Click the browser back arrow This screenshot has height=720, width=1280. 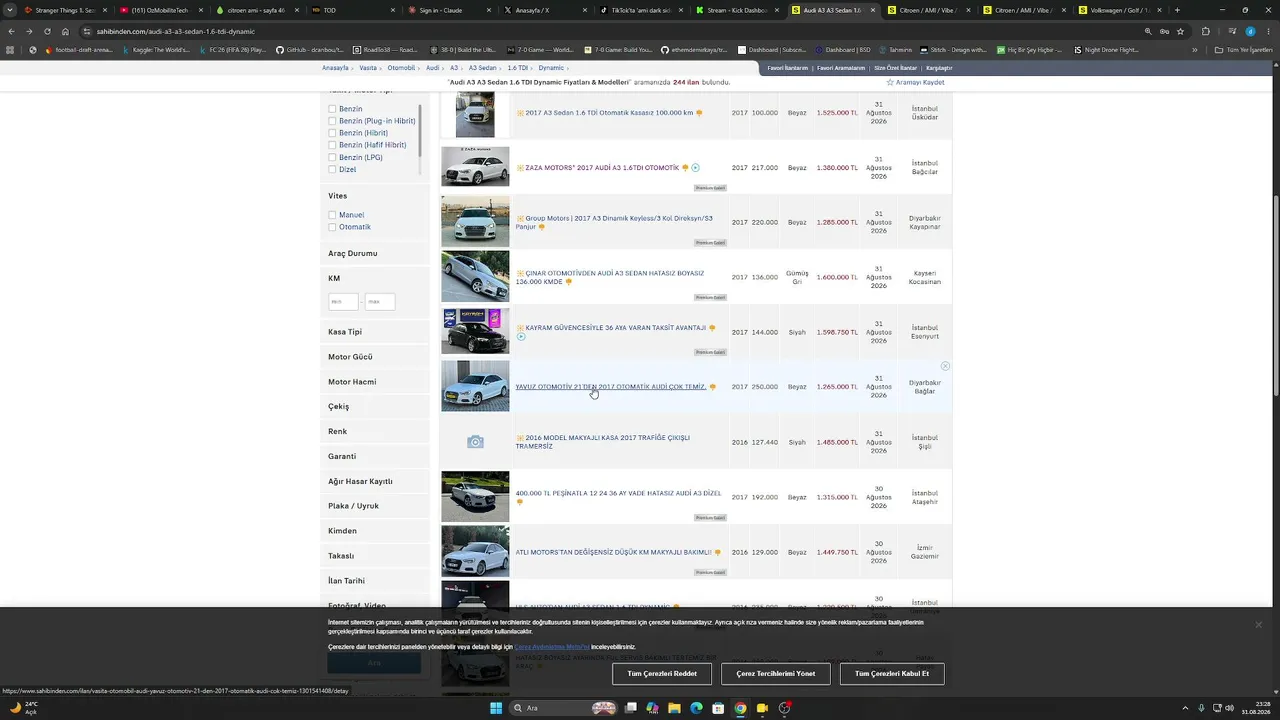(x=12, y=31)
